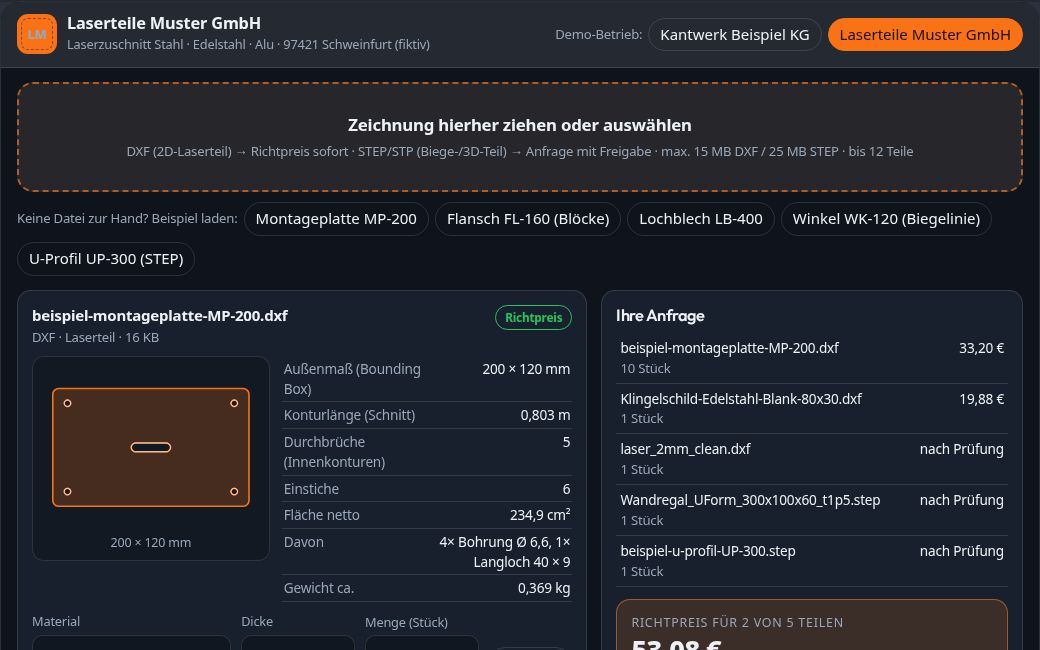Click the green Richtpreis badge

click(533, 318)
